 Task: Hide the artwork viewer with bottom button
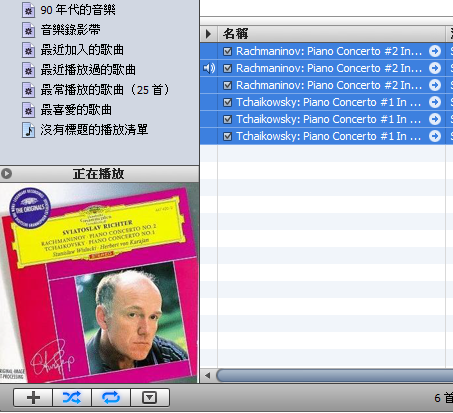pyautogui.click(x=150, y=397)
